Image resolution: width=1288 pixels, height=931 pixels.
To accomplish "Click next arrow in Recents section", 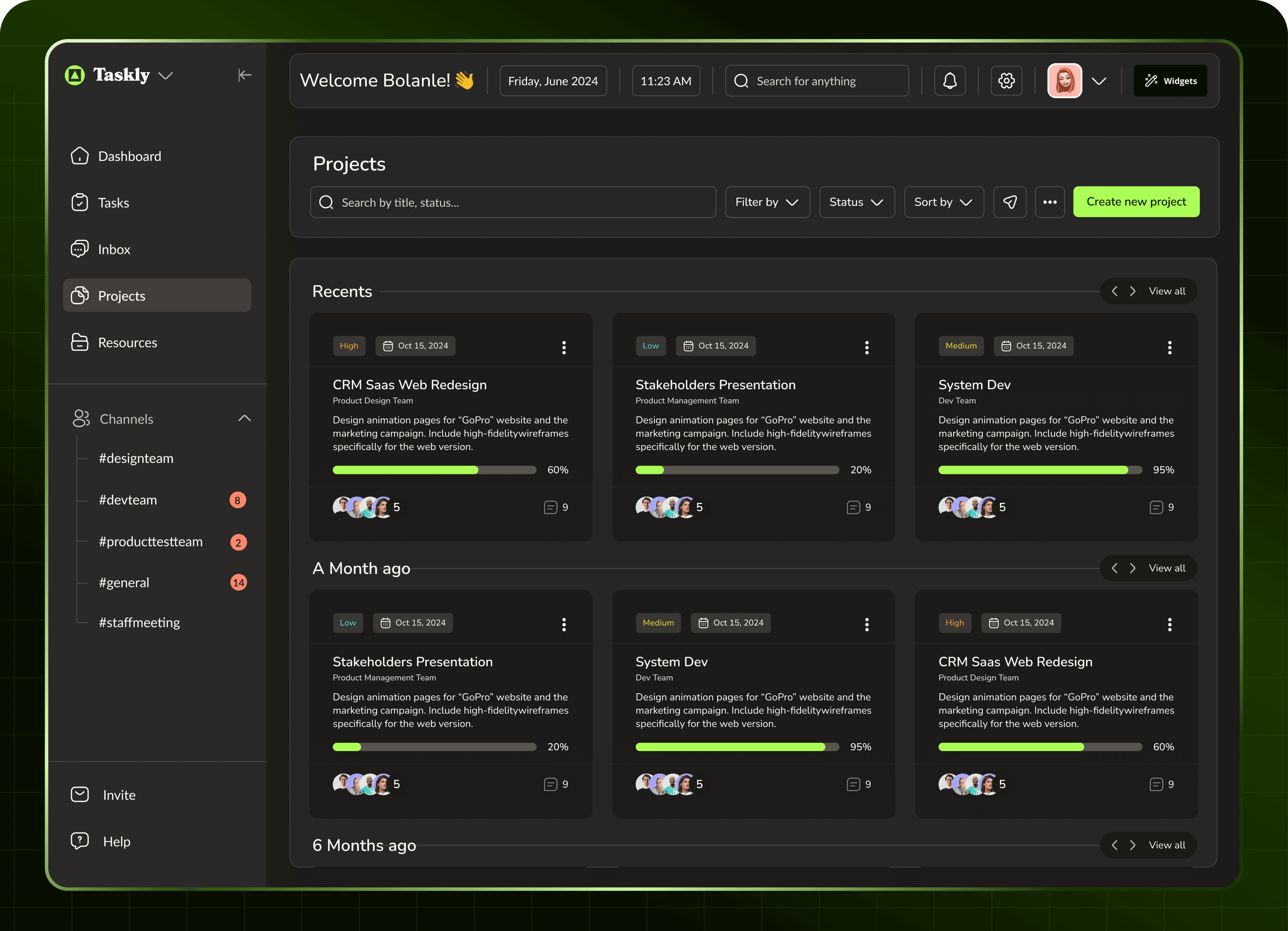I will tap(1132, 291).
